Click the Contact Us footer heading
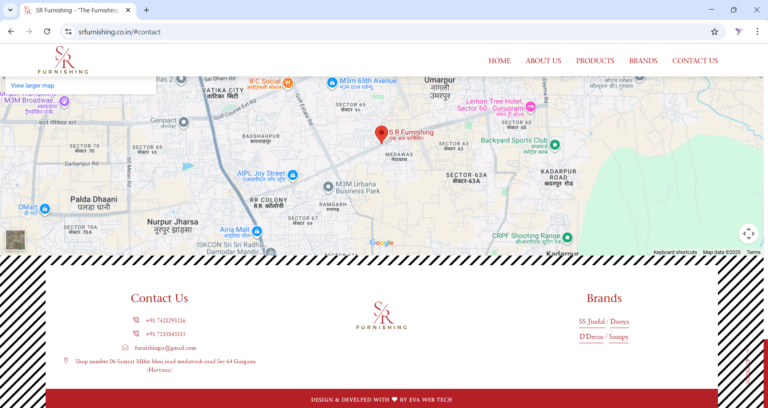This screenshot has width=768, height=408. pyautogui.click(x=159, y=298)
